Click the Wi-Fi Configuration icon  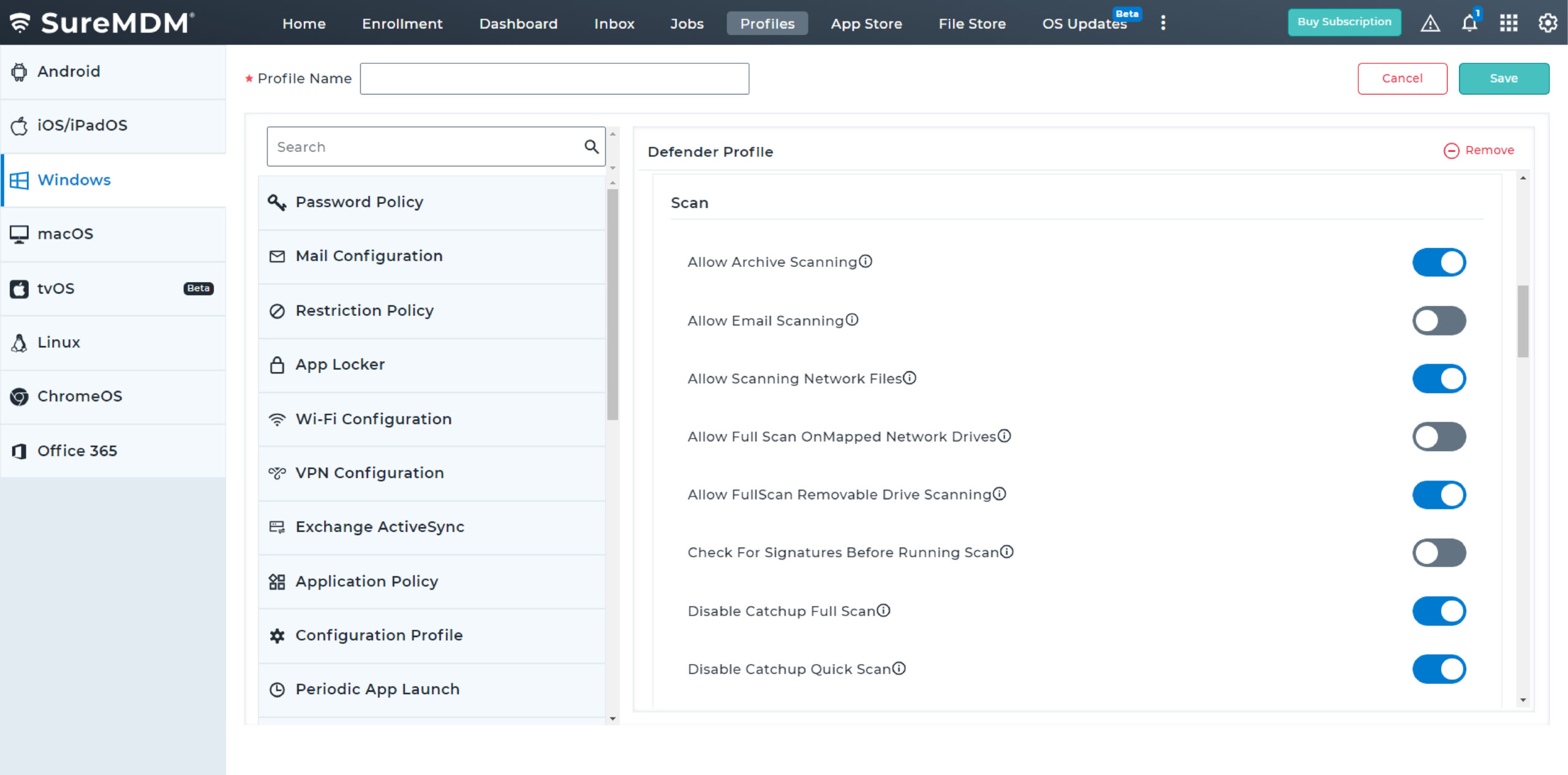277,419
